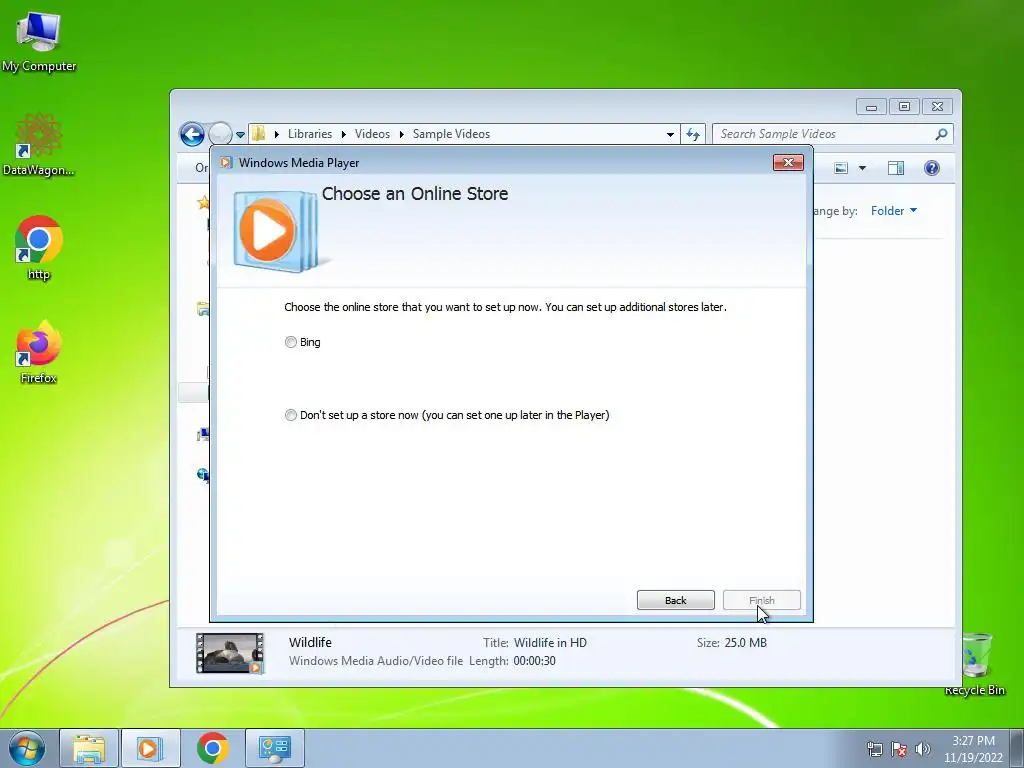Click the Explorer Forward navigation arrow
The height and width of the screenshot is (768, 1024).
click(x=220, y=134)
